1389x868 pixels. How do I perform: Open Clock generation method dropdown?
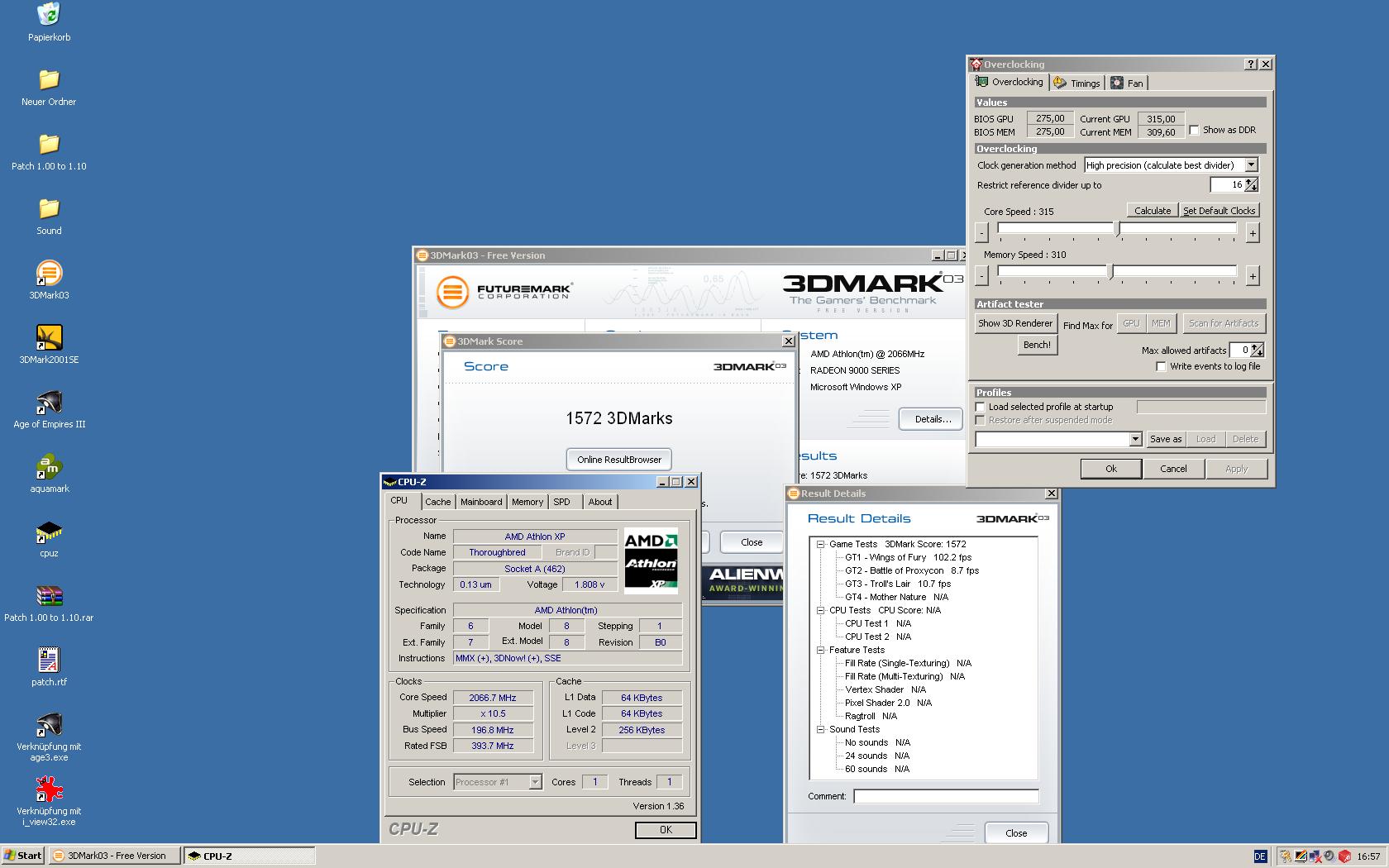pos(1251,165)
